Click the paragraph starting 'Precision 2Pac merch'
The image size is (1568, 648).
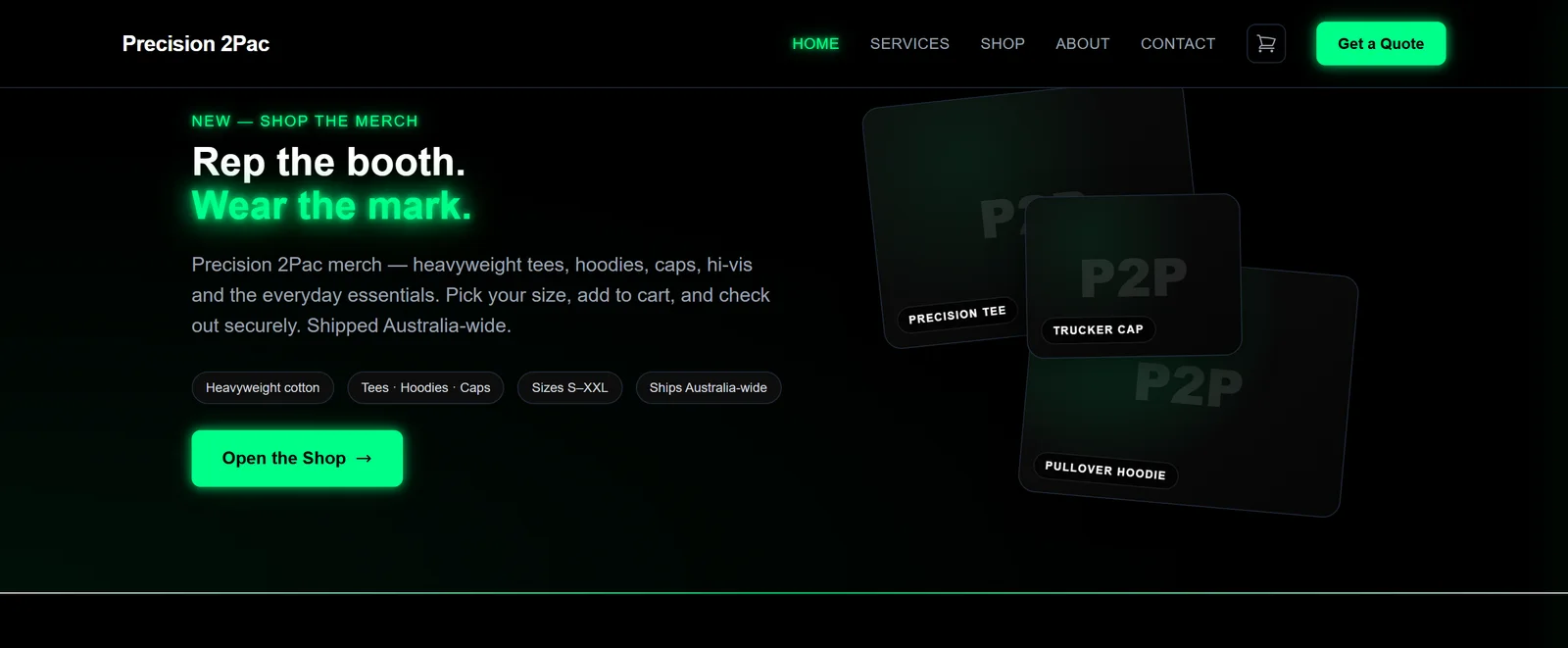(x=481, y=295)
